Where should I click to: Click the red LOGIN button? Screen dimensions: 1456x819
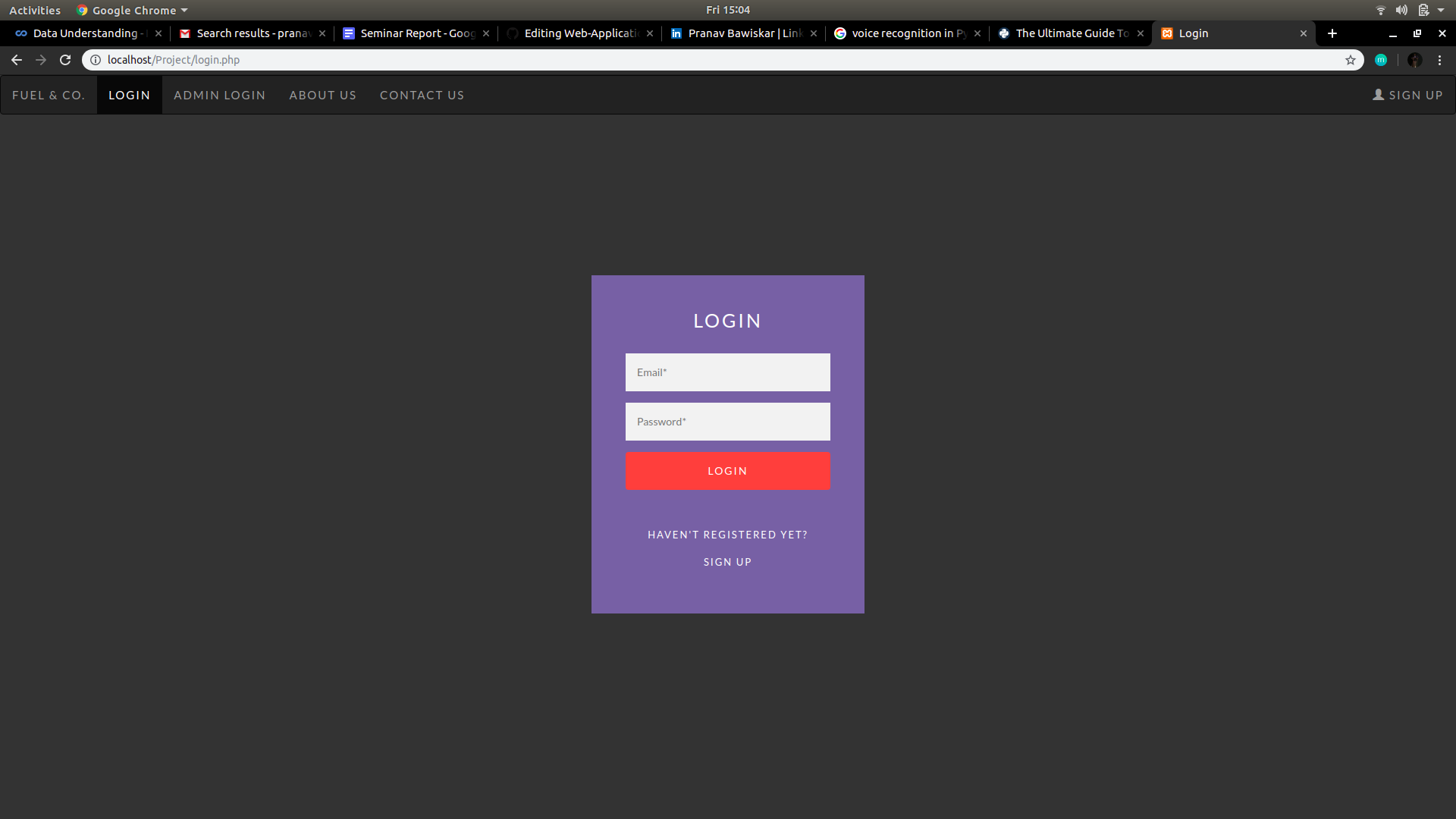tap(728, 471)
